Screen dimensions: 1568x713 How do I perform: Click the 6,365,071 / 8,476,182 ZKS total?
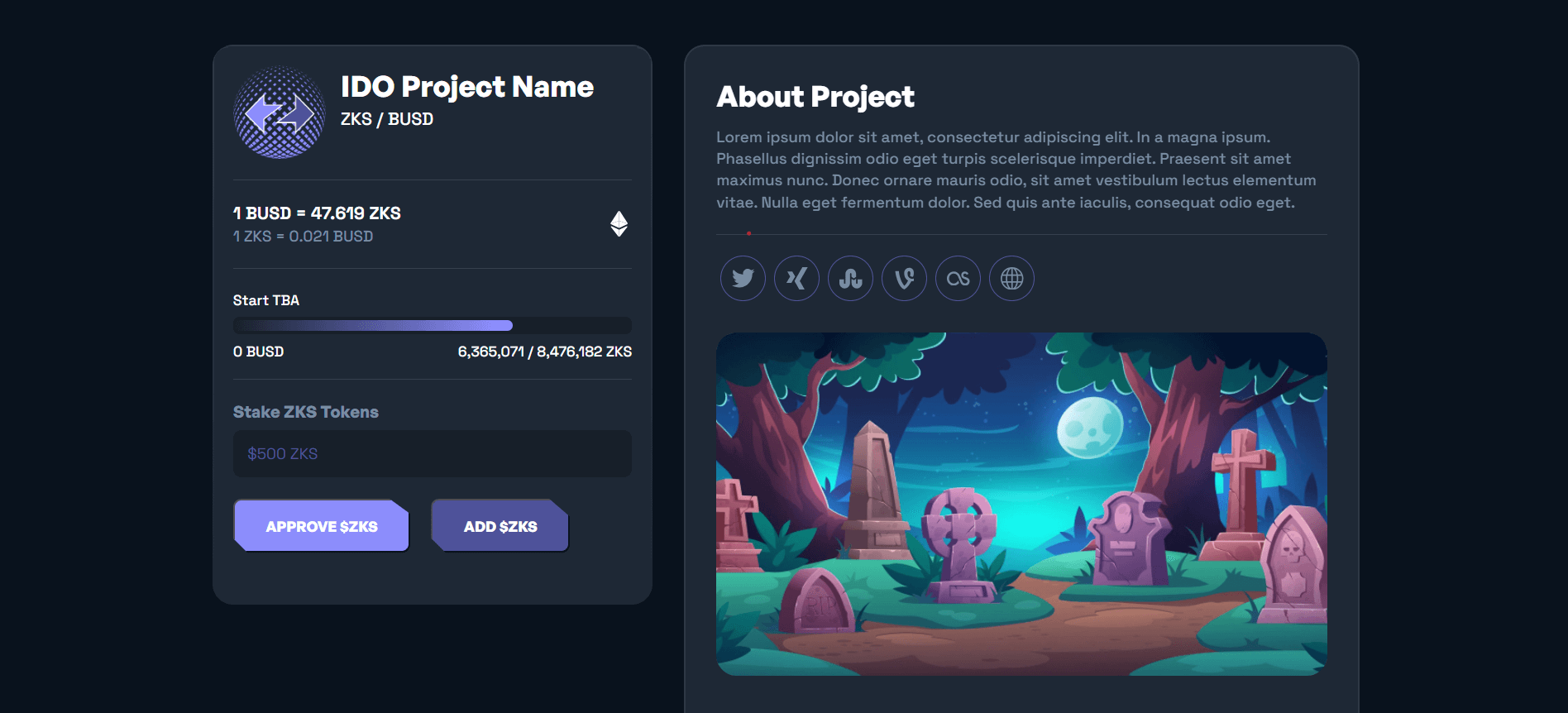(544, 352)
